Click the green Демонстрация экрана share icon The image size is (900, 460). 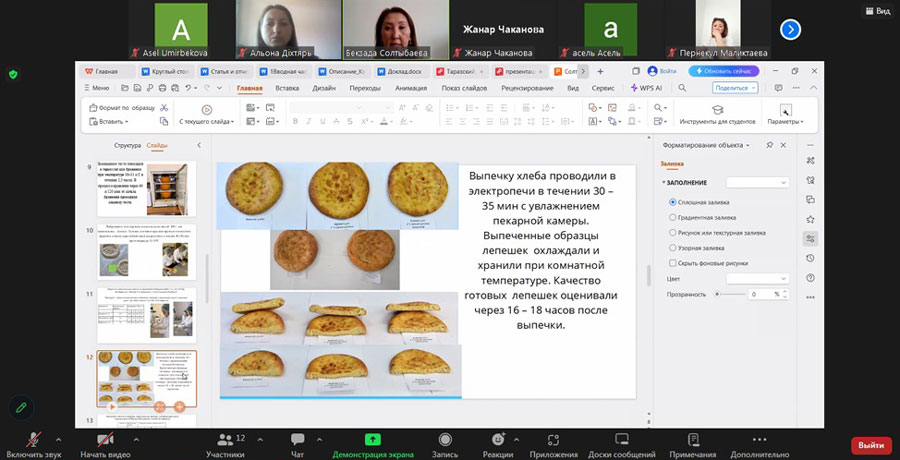372,439
